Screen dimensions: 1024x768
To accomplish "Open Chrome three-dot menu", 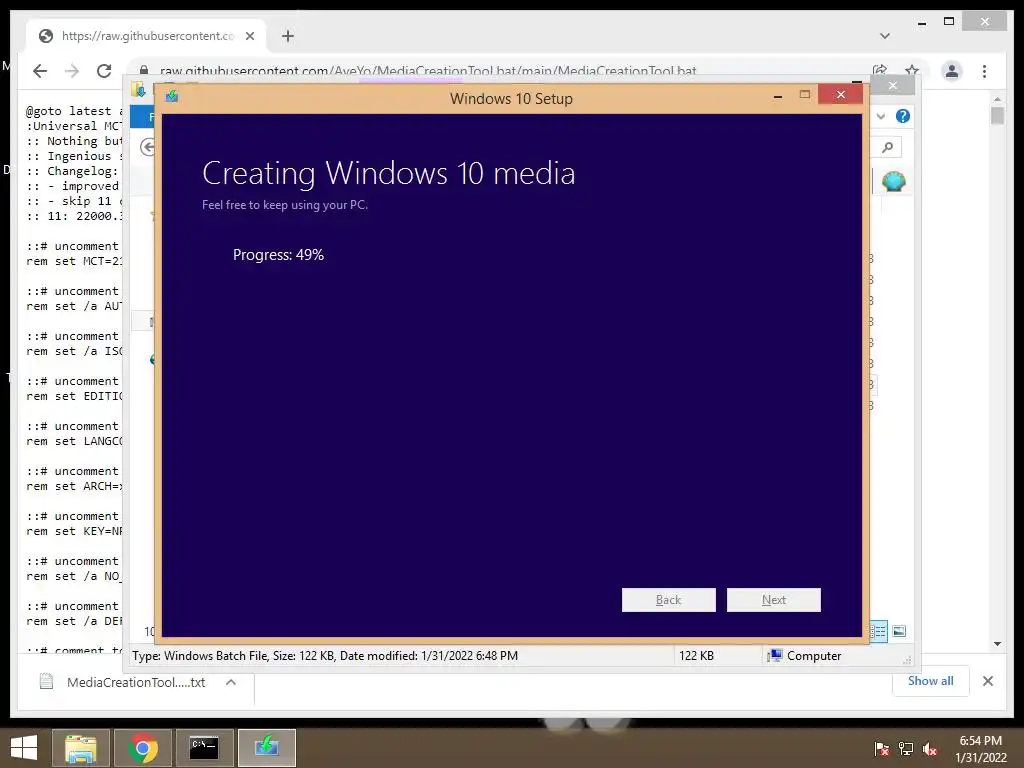I will pos(984,71).
